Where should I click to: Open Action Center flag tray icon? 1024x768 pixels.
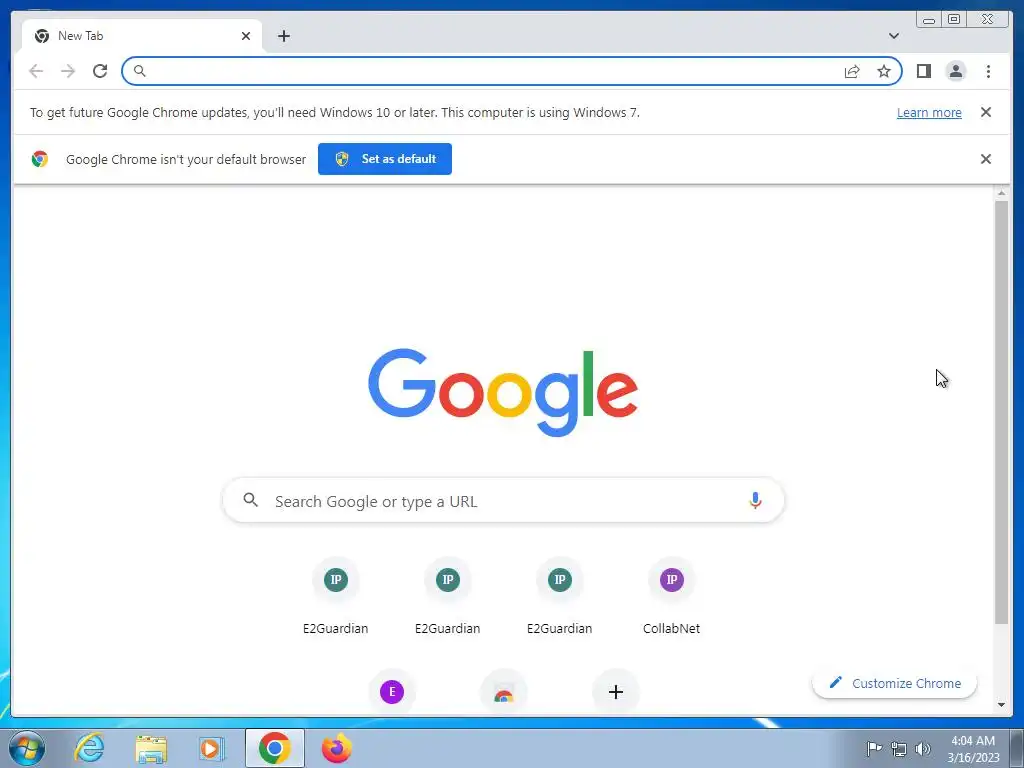point(874,748)
